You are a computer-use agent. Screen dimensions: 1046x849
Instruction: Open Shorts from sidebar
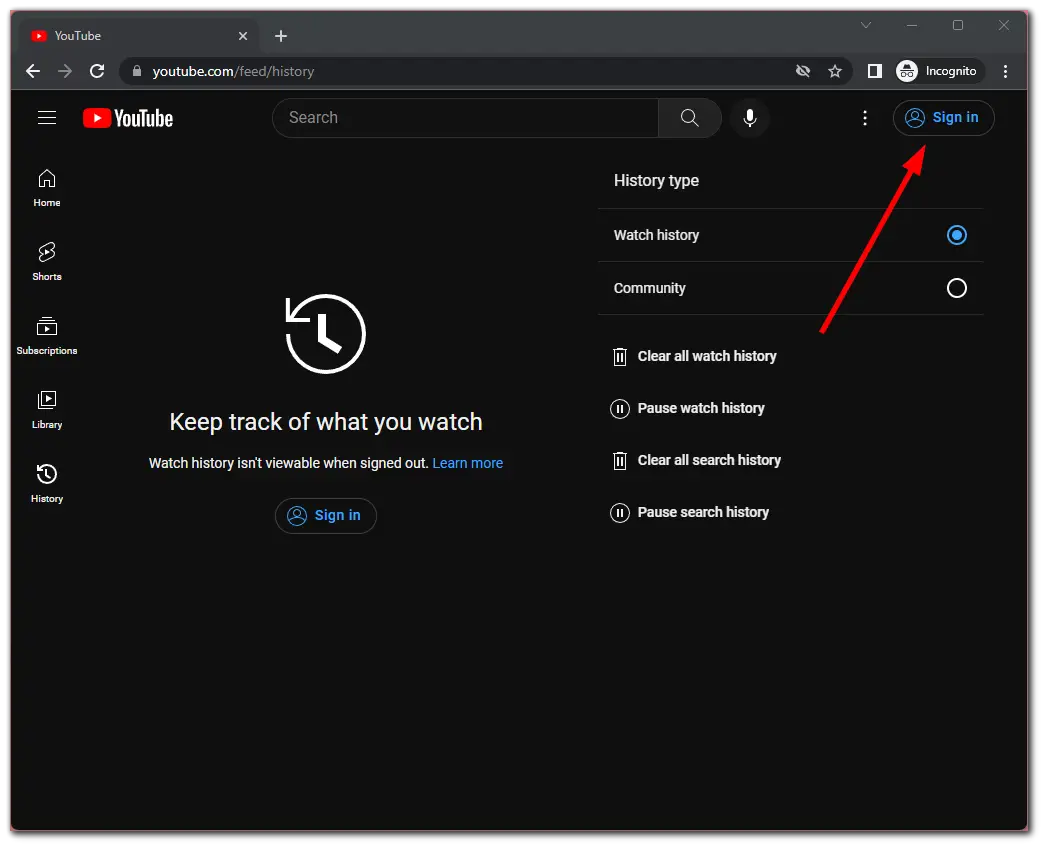coord(47,261)
